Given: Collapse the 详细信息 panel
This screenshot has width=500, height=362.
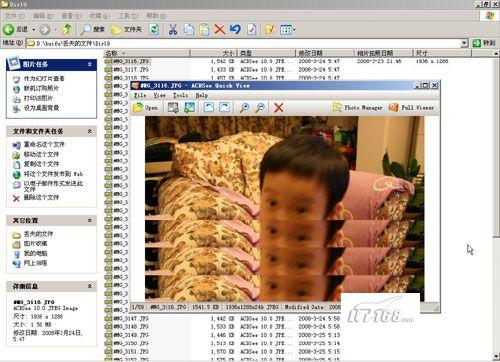Looking at the screenshot, I should click(x=90, y=286).
